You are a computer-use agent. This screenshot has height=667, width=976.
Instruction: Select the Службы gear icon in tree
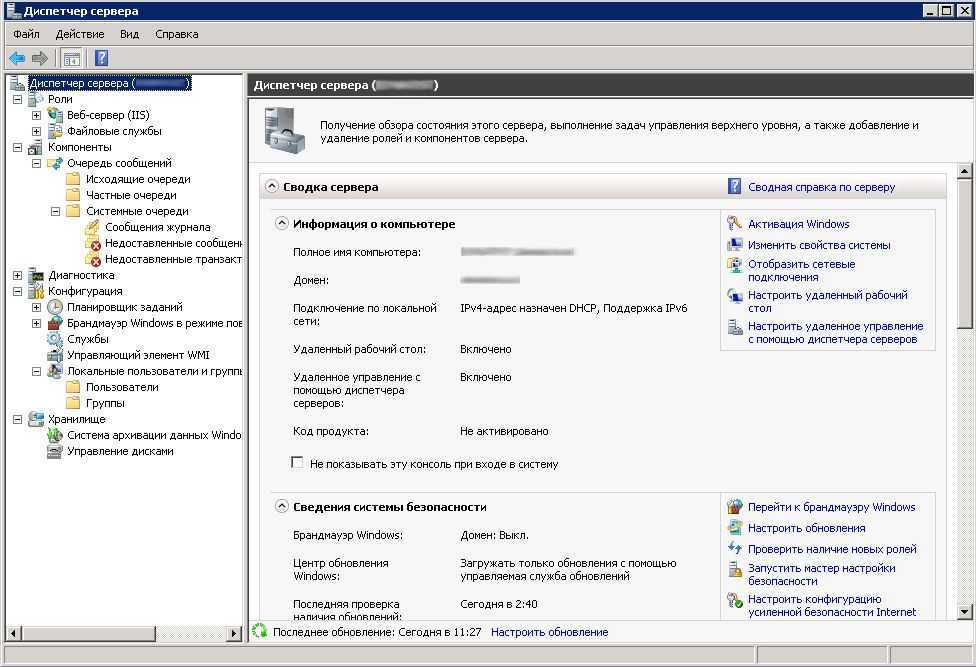[x=55, y=339]
